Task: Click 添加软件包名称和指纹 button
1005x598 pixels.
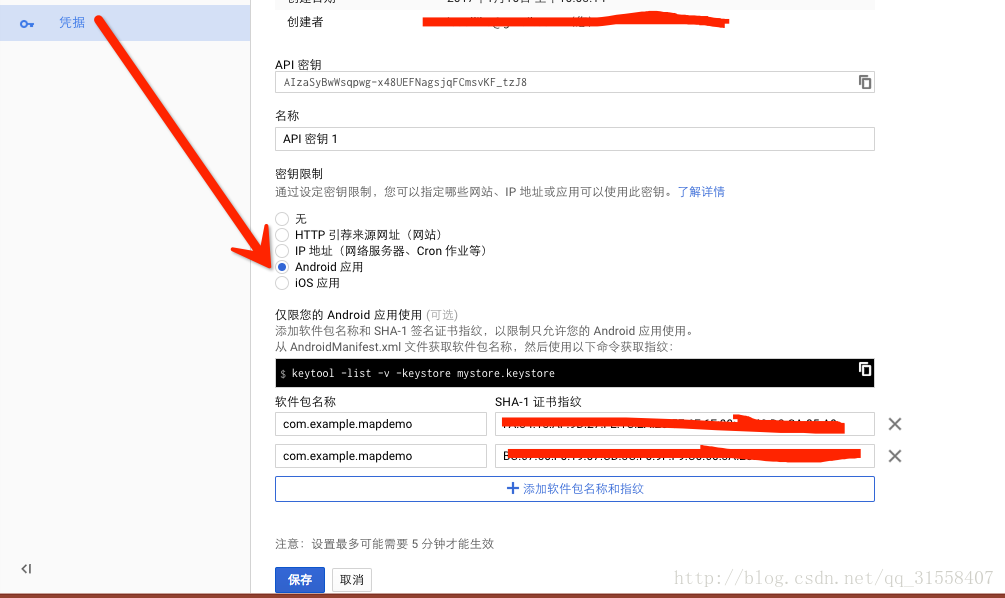Action: (574, 489)
